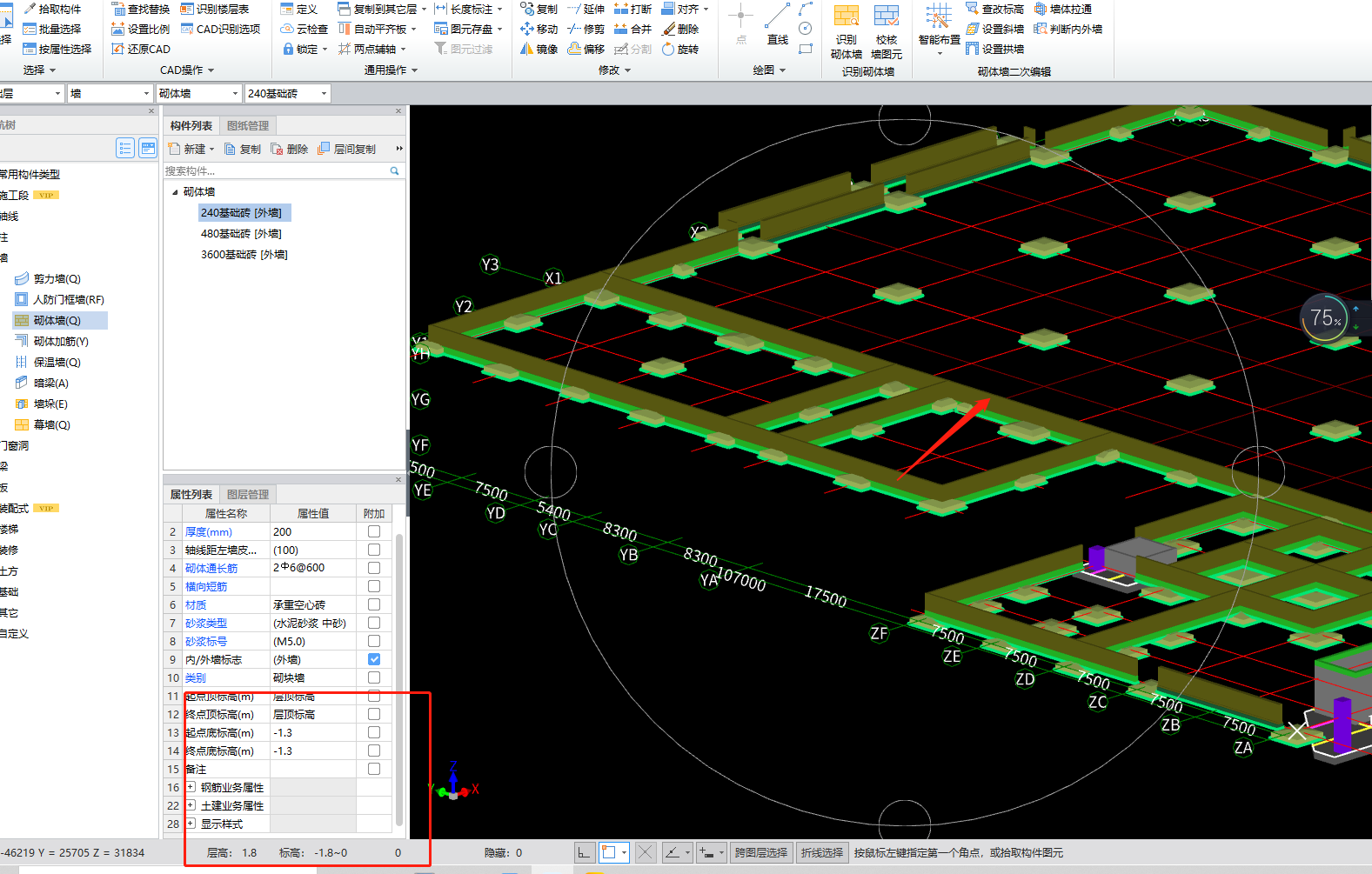Collapse the 砌体墙 tree node
This screenshot has width=1372, height=874.
click(x=175, y=192)
